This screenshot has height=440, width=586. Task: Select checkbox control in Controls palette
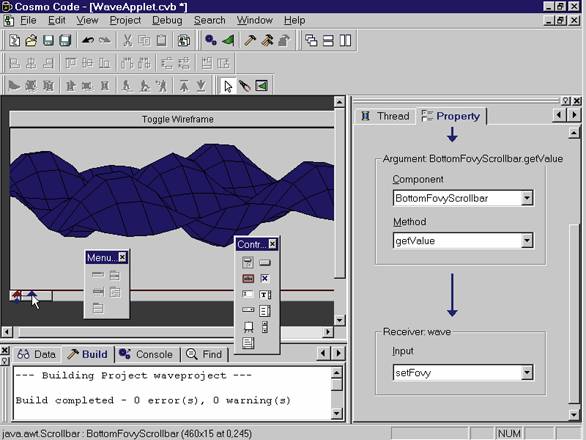(x=265, y=279)
